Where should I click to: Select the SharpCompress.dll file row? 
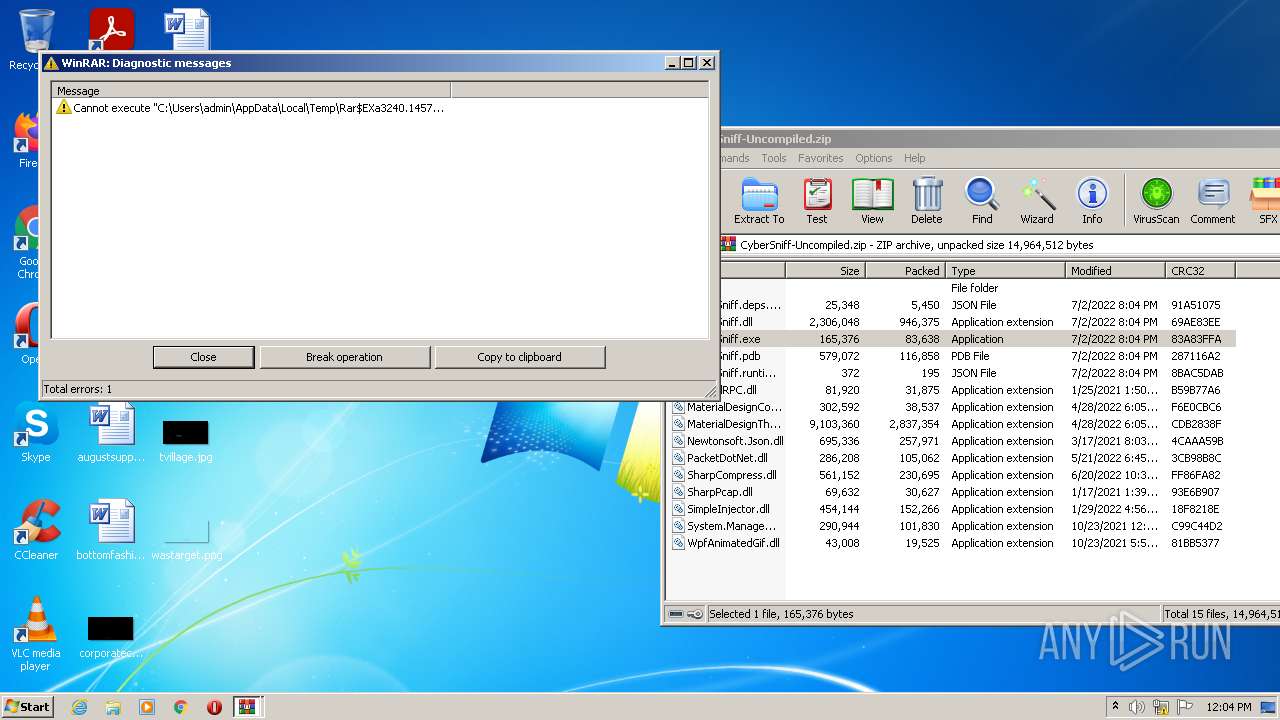(x=952, y=475)
